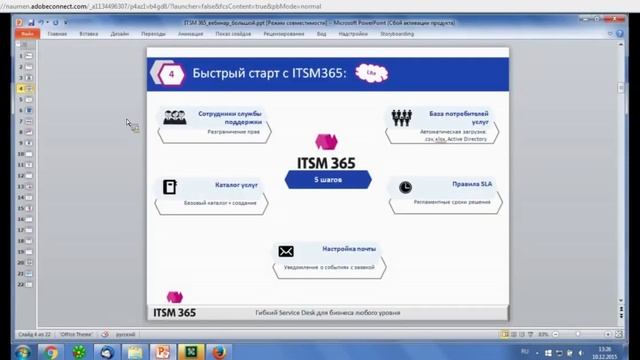Click the zoom slider handle

[x=578, y=334]
